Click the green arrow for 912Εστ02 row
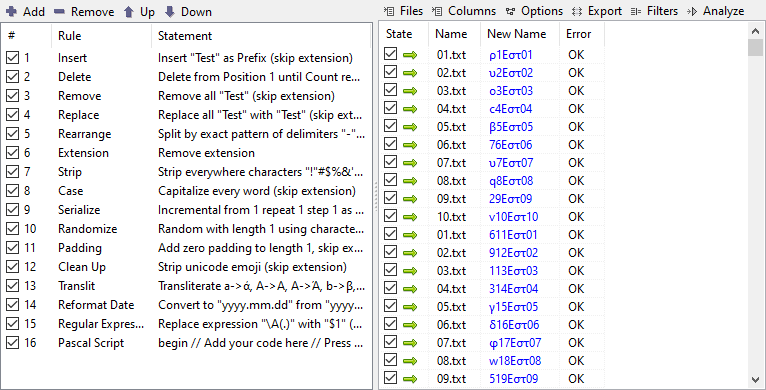Image resolution: width=766 pixels, height=390 pixels. click(410, 253)
